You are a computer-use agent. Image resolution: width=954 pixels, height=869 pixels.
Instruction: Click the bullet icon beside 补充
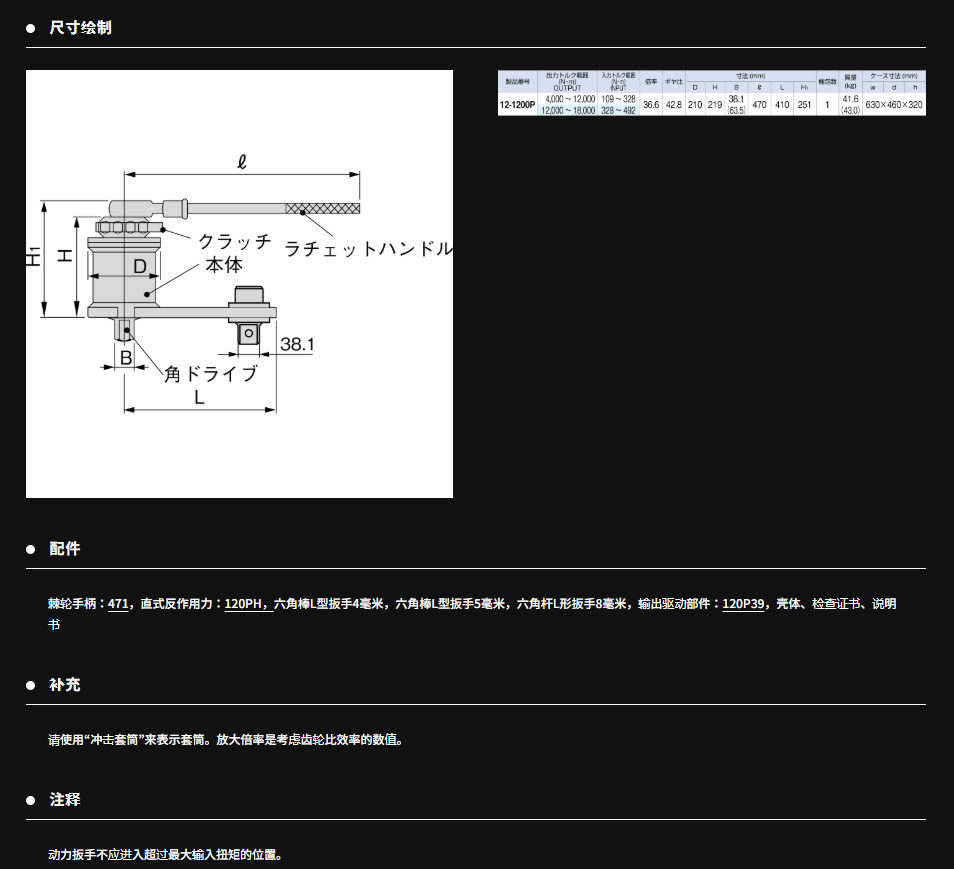(31, 685)
